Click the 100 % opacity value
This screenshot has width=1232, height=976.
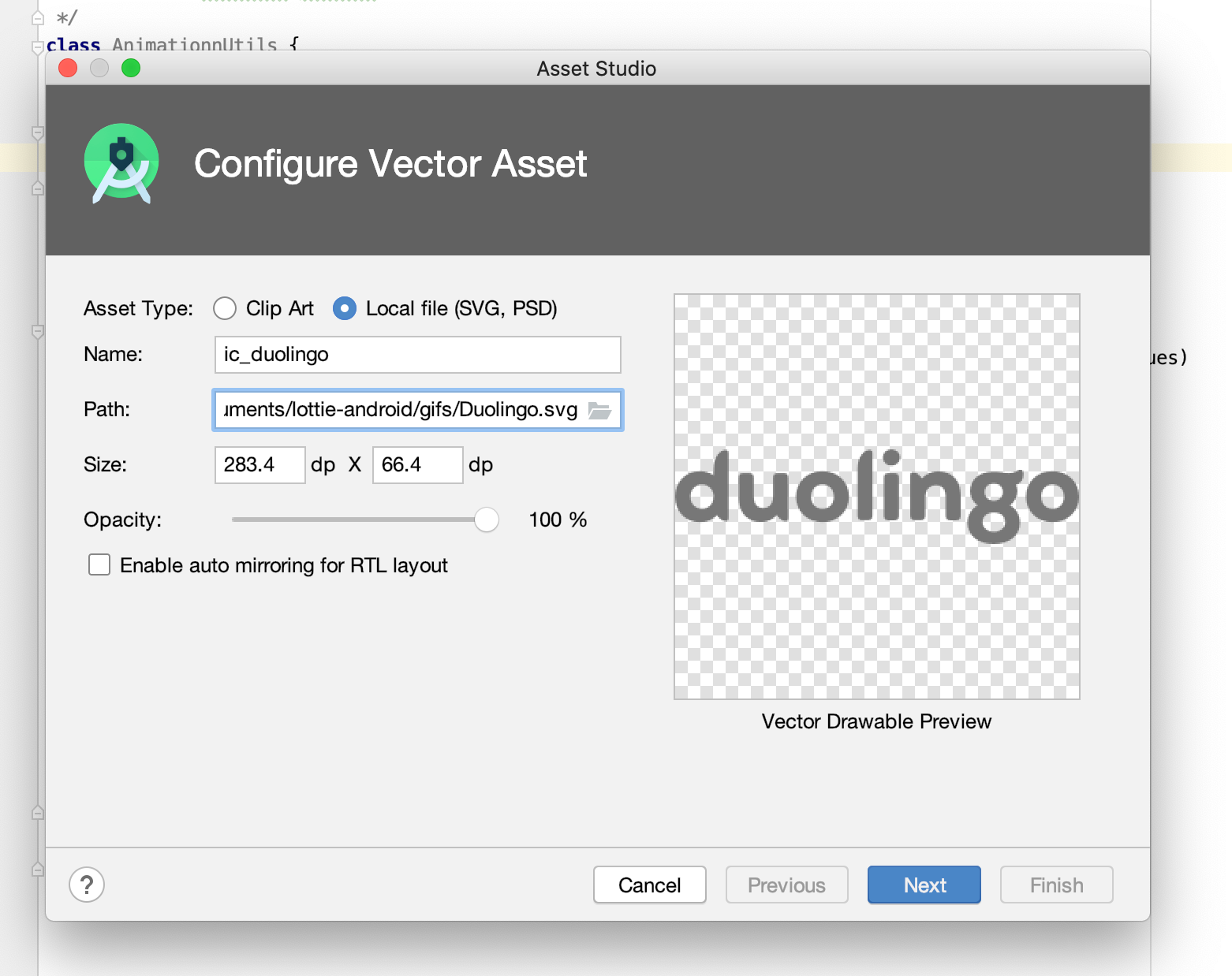[x=558, y=520]
